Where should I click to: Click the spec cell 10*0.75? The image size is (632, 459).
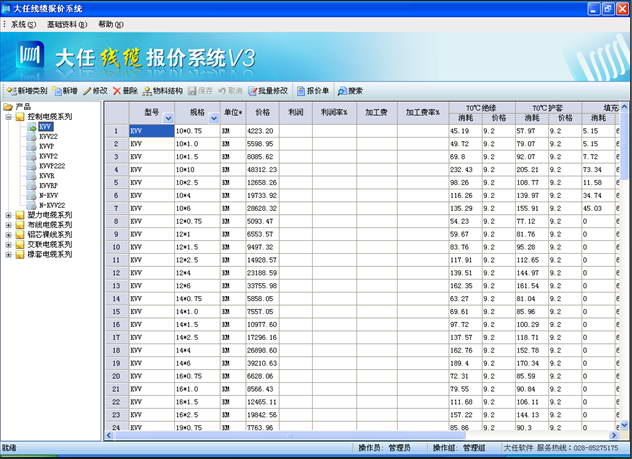click(197, 131)
